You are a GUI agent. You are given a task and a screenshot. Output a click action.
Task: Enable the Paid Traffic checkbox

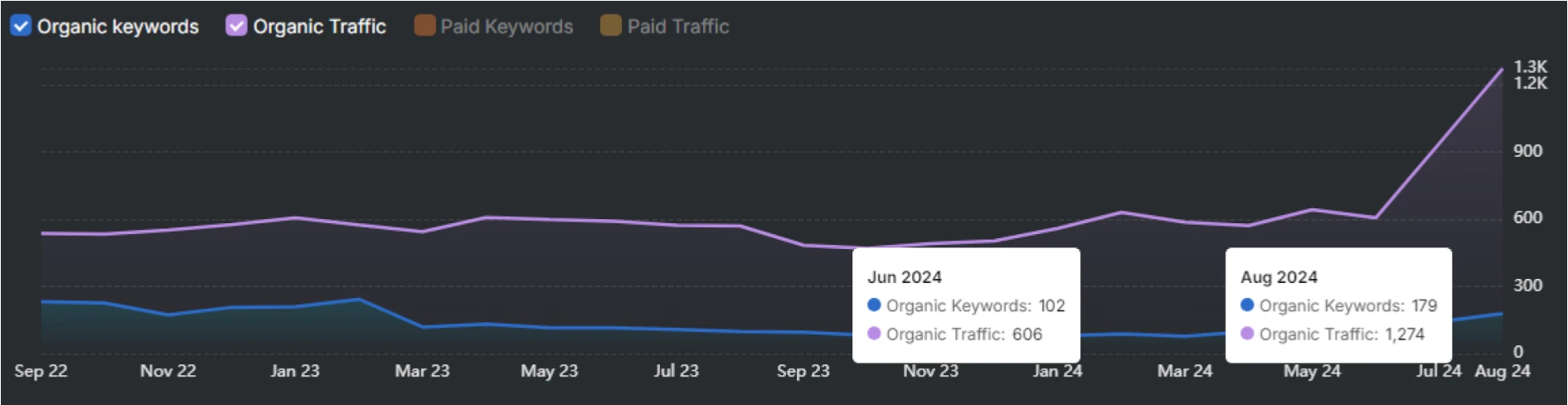click(x=611, y=26)
